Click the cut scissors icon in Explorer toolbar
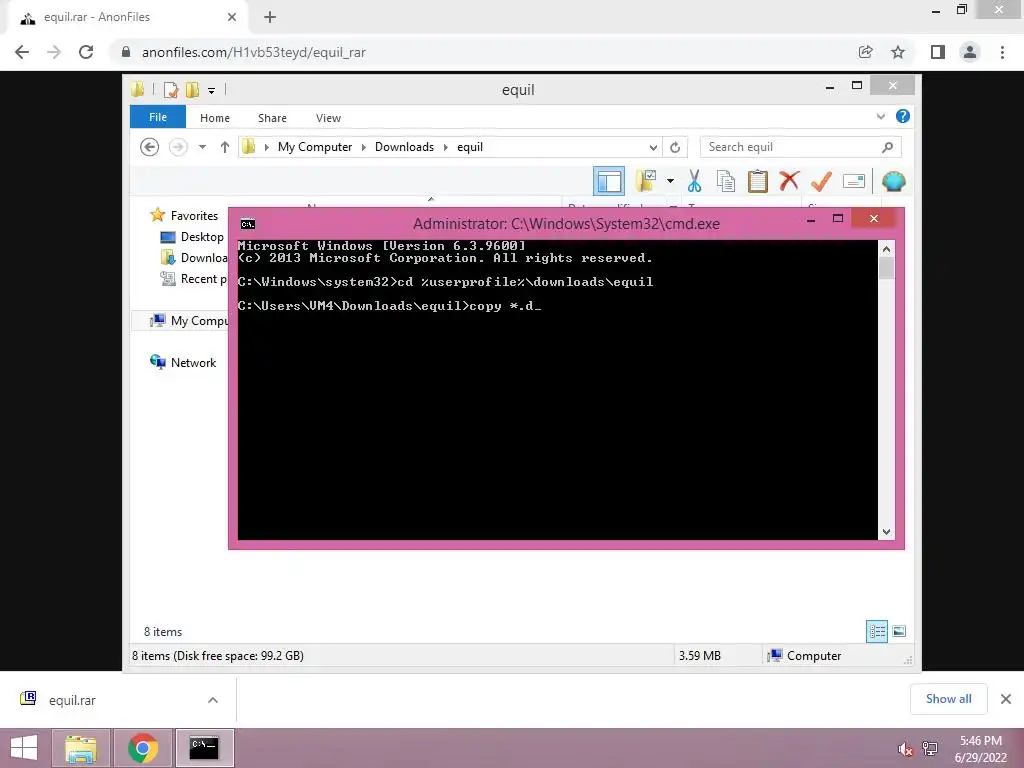Viewport: 1024px width, 768px height. [694, 181]
